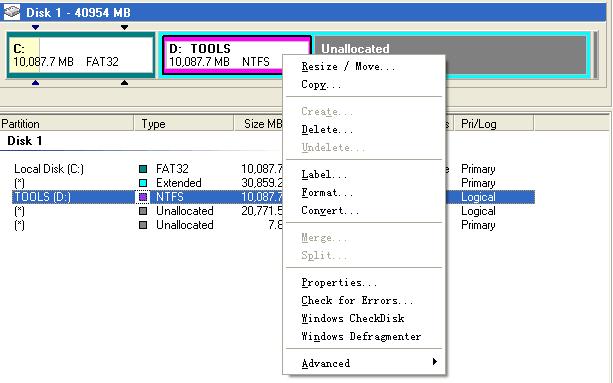Sort by the Partition column header
This screenshot has height=383, width=613.
(66, 123)
